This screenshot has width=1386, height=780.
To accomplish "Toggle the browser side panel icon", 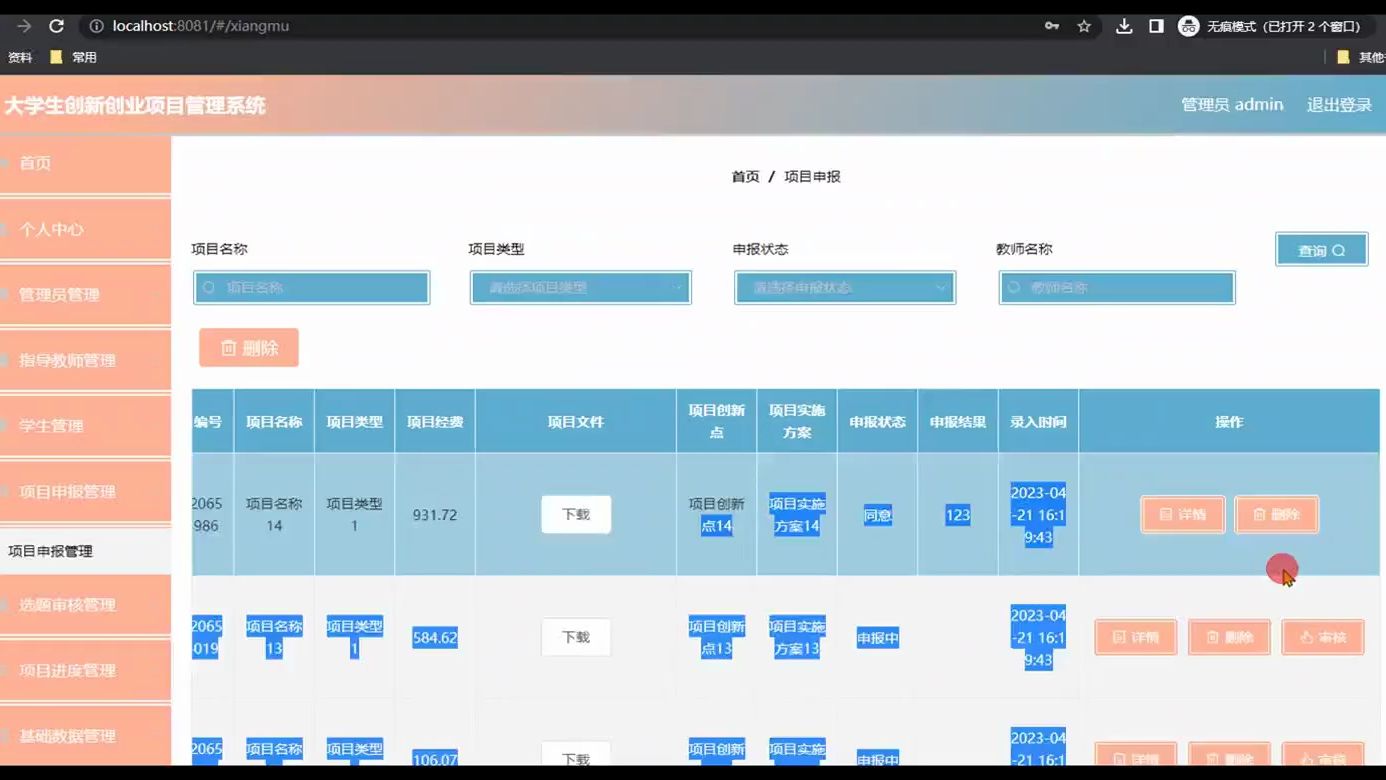I will (1156, 26).
